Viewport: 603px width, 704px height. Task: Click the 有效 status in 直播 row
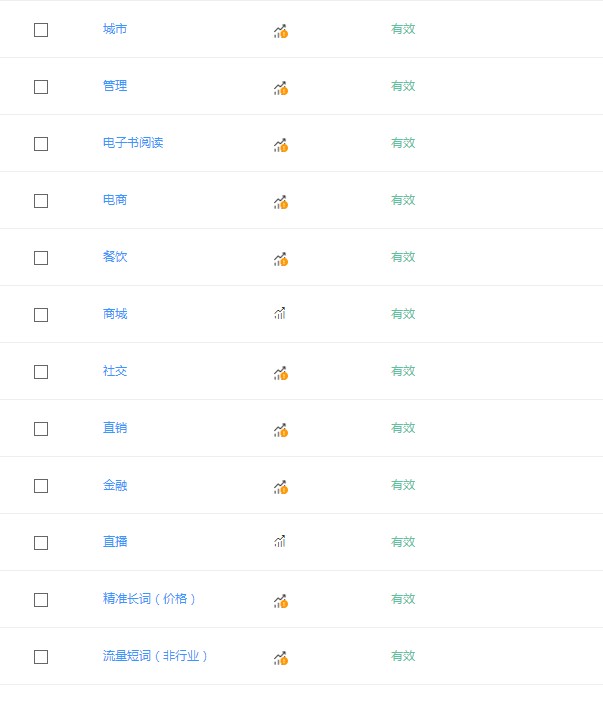pyautogui.click(x=403, y=542)
